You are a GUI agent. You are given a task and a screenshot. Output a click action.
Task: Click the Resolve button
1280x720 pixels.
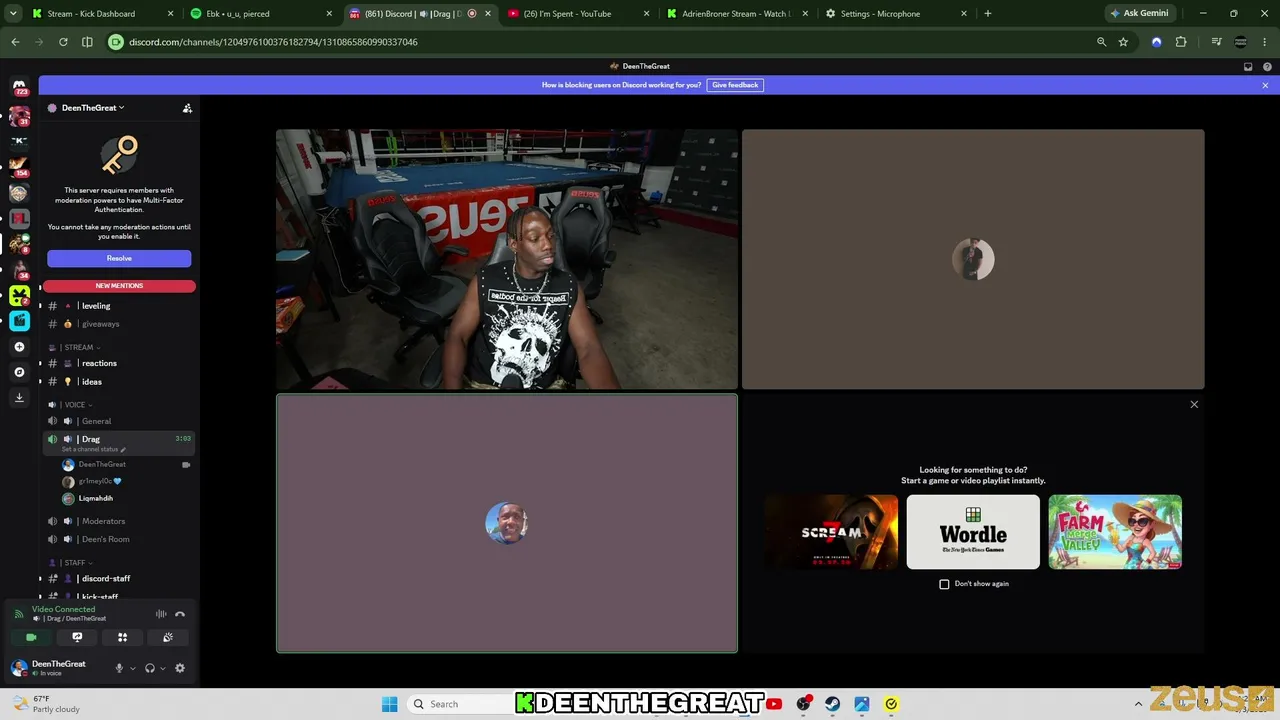coord(119,258)
